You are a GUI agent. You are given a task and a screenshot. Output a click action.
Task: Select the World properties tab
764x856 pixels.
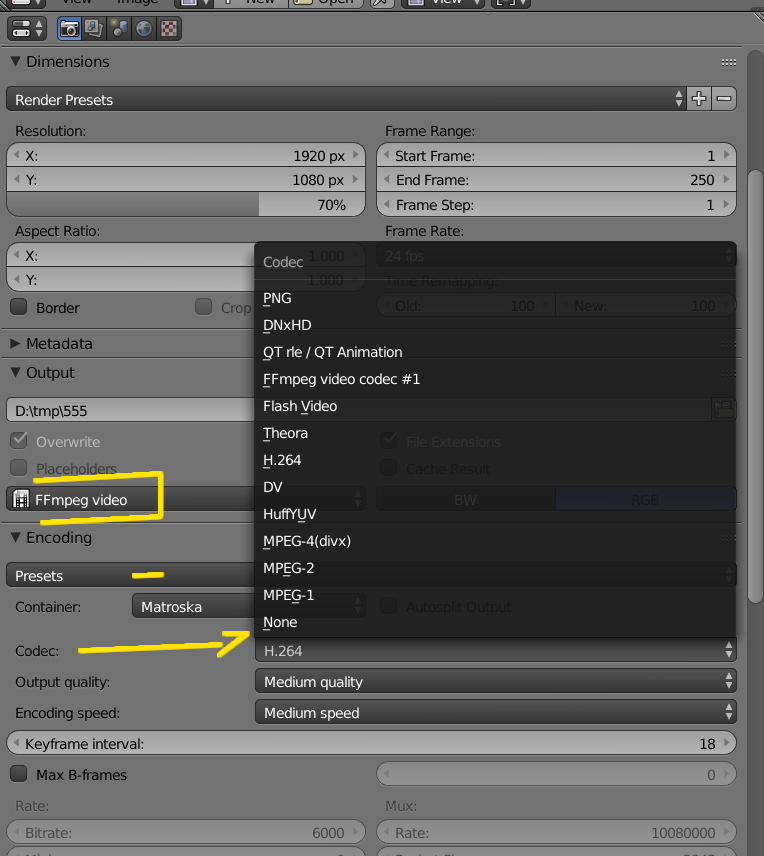[x=144, y=28]
